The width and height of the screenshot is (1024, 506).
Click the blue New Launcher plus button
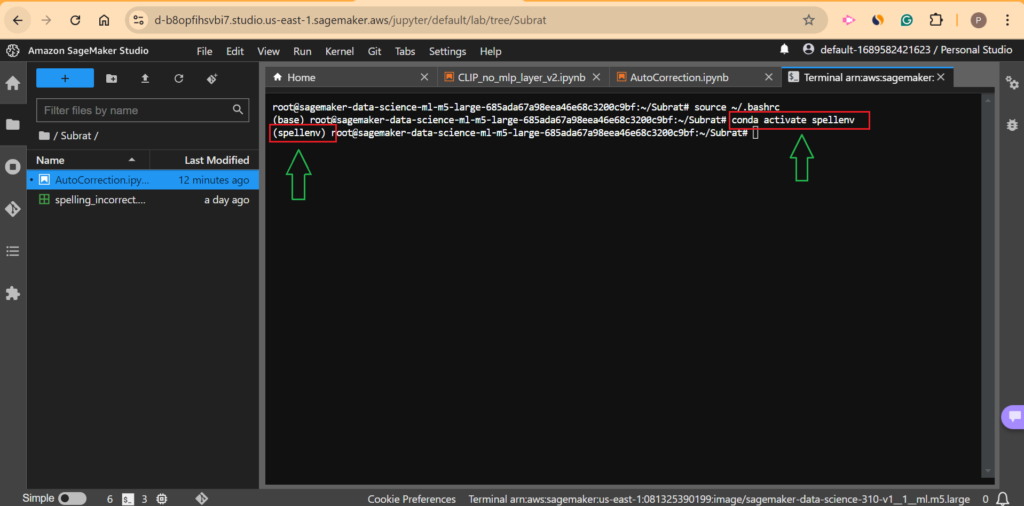(x=64, y=78)
